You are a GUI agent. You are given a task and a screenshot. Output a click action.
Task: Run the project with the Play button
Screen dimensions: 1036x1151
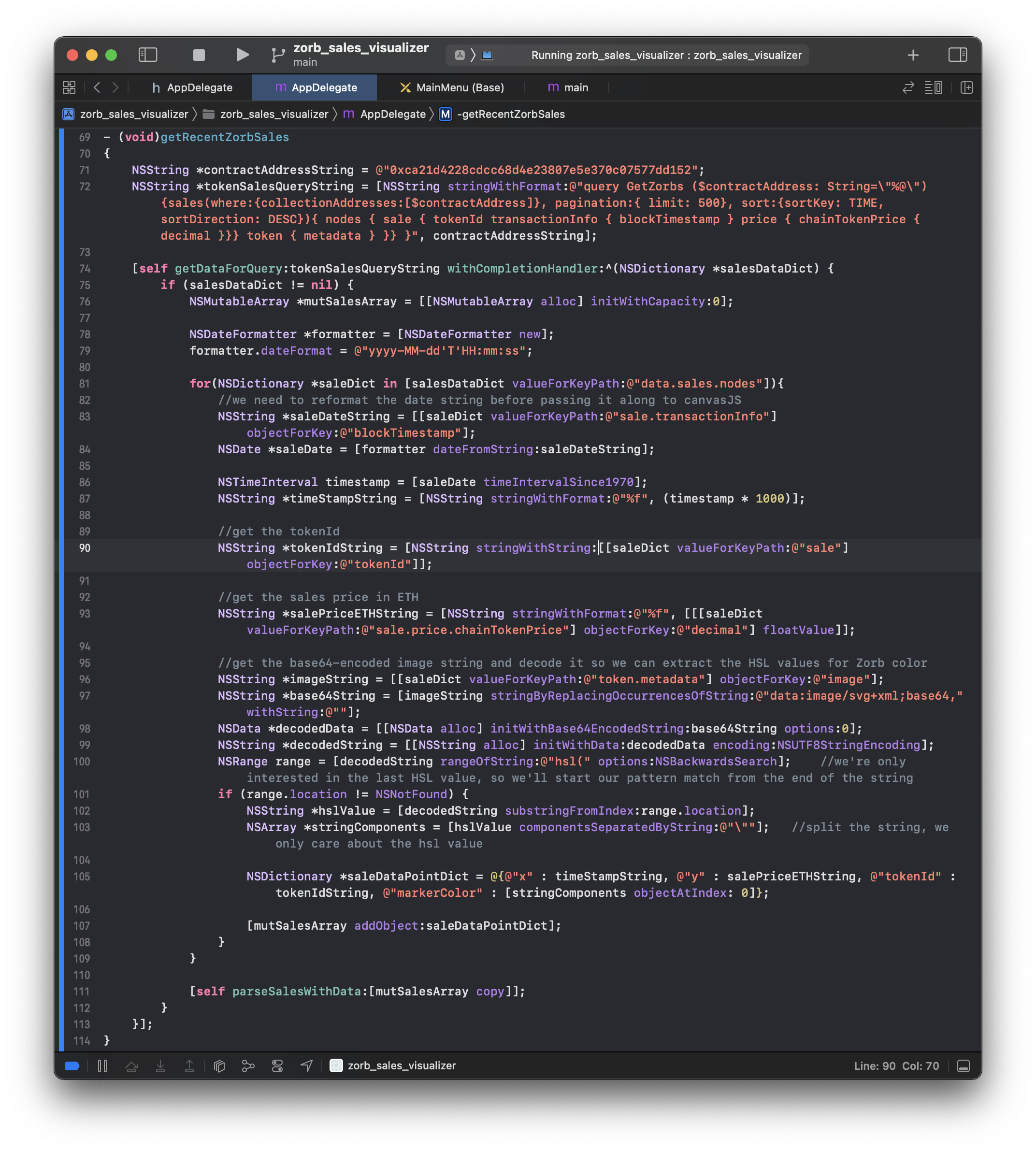(242, 55)
